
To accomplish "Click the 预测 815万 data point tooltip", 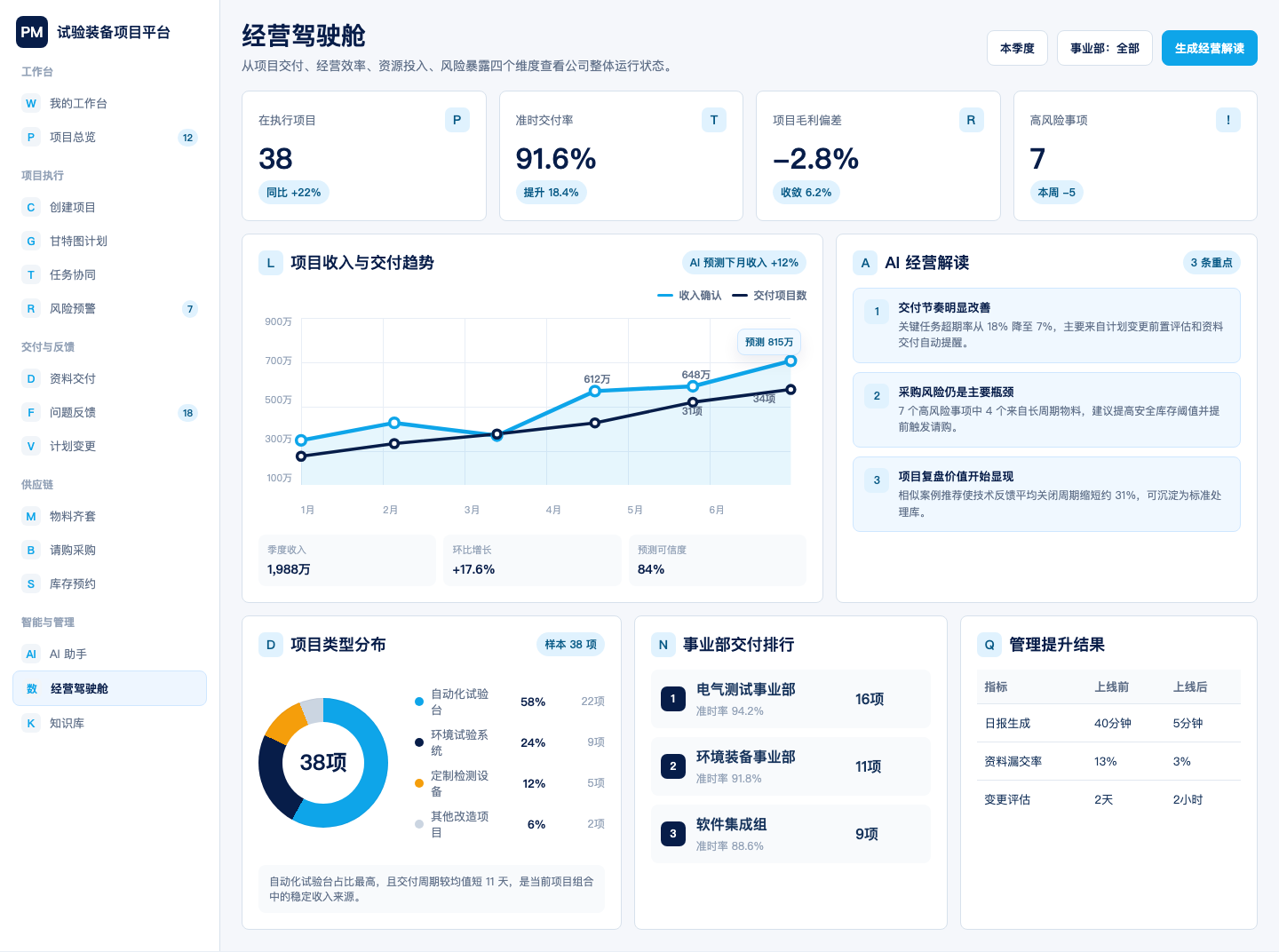I will click(x=769, y=342).
